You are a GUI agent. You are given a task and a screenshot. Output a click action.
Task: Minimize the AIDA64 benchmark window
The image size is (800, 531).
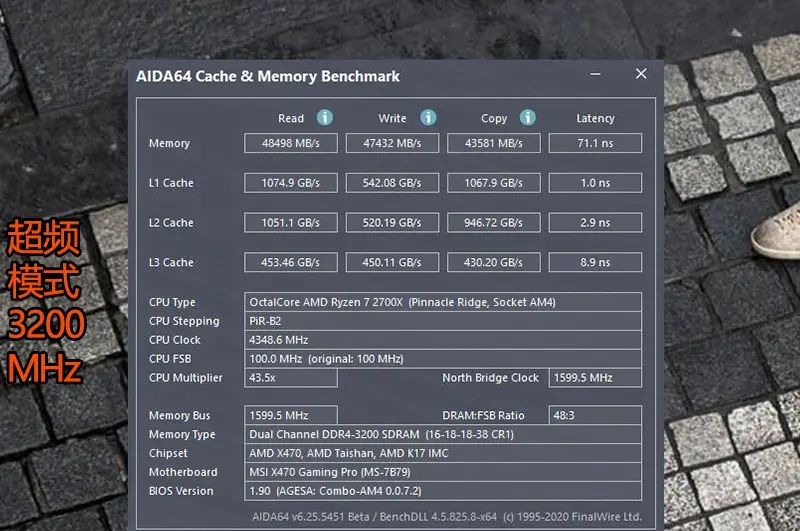click(x=595, y=74)
